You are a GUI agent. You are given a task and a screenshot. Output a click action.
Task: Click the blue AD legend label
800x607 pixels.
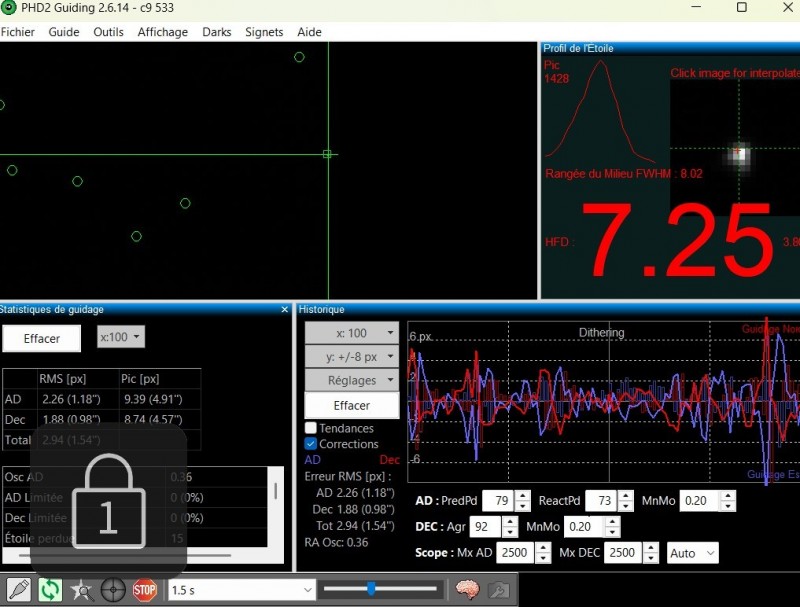[x=313, y=460]
